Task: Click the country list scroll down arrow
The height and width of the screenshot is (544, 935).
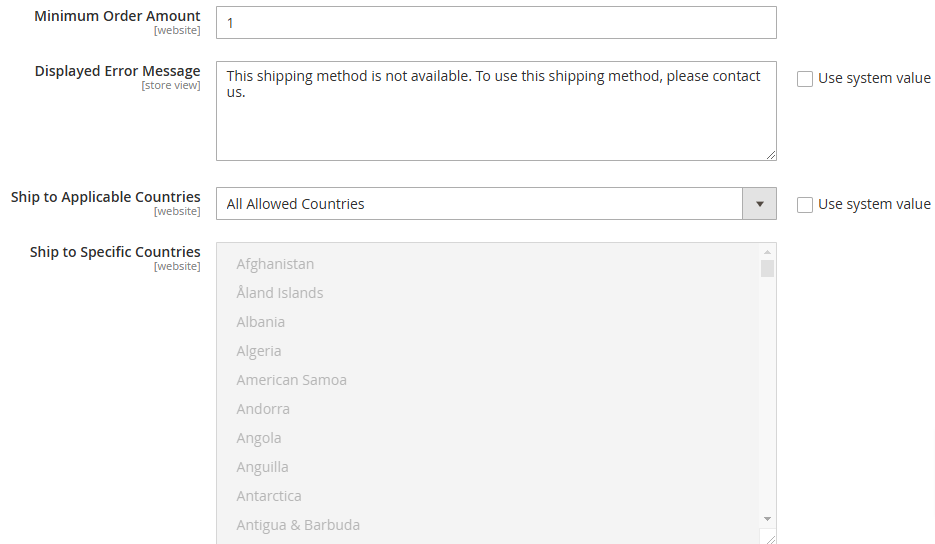Action: tap(767, 518)
